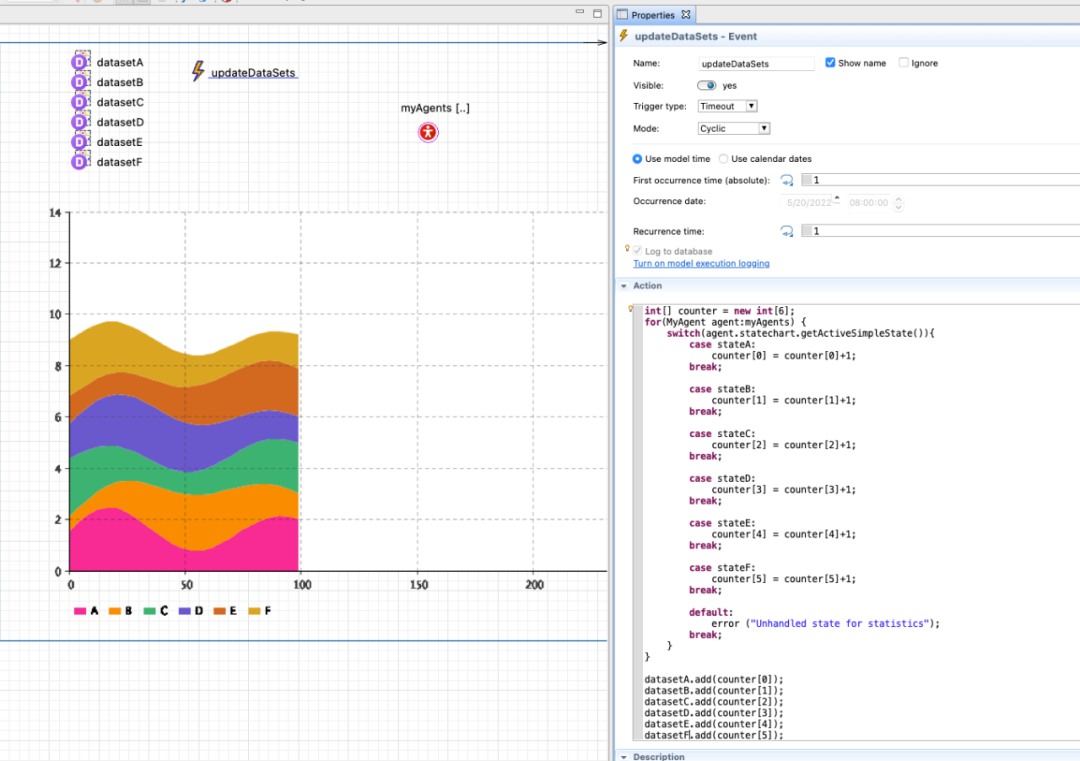Click the Occurrence date 5/20/2022 field

pos(809,203)
